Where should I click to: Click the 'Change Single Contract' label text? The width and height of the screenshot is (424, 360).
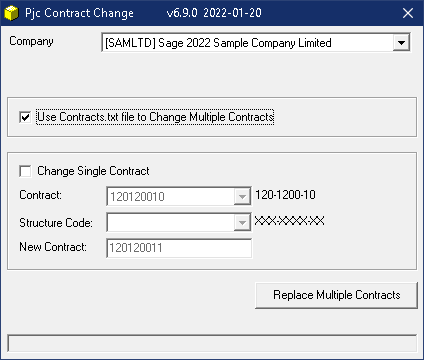click(93, 171)
